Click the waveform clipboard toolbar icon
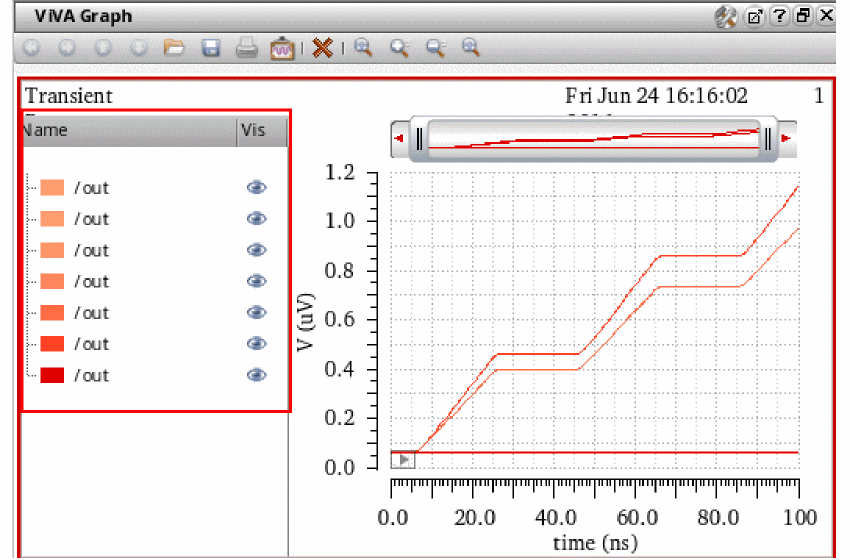Viewport: 849px width, 560px height. coord(282,48)
